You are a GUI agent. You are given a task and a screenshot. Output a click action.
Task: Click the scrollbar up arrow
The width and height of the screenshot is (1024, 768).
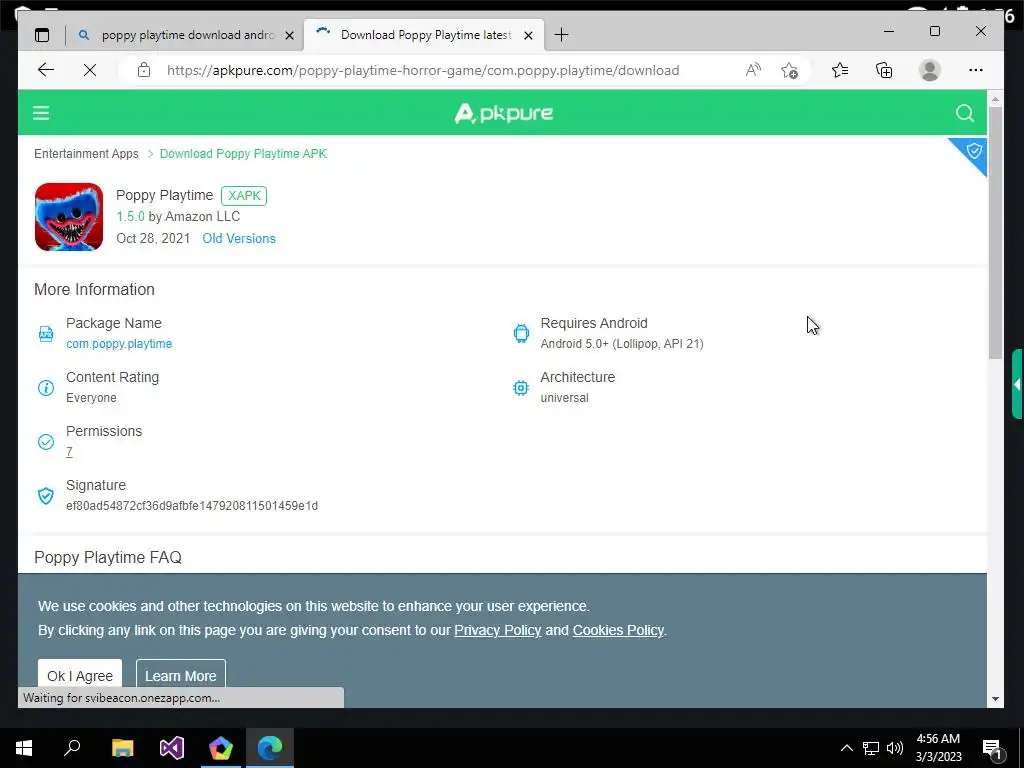click(995, 99)
